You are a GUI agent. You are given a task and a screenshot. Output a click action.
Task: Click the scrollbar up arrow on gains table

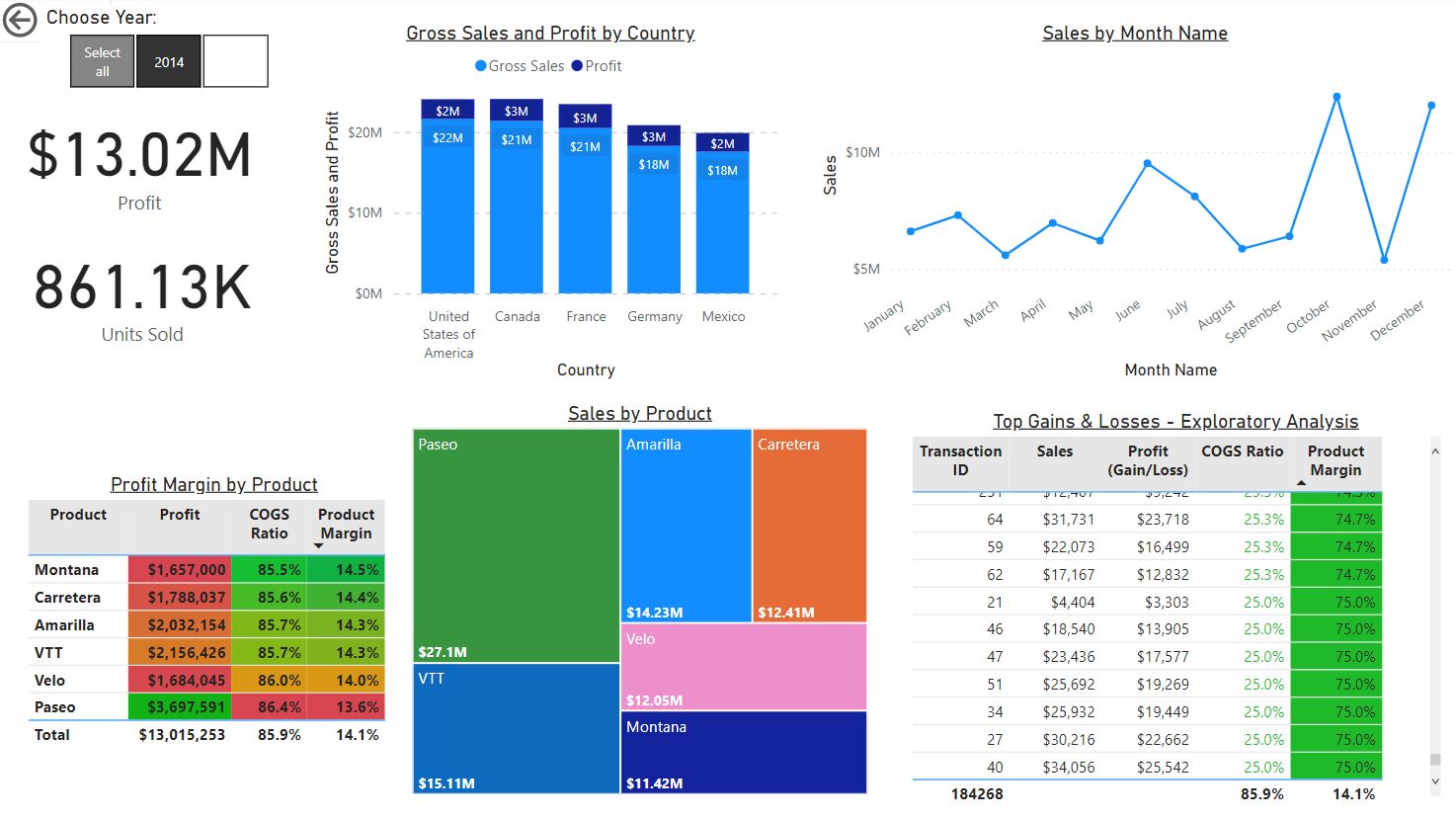1435,450
